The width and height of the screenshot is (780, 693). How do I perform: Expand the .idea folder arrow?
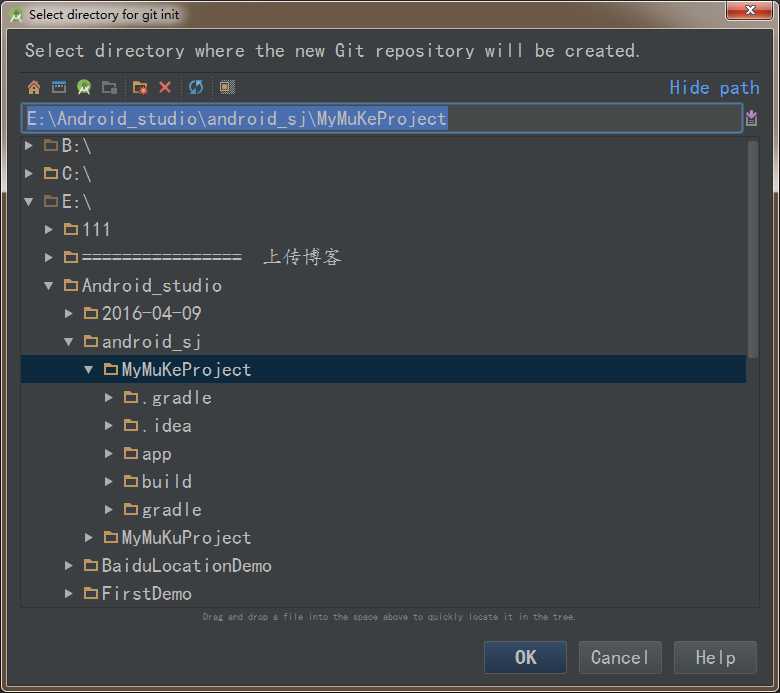[x=108, y=425]
